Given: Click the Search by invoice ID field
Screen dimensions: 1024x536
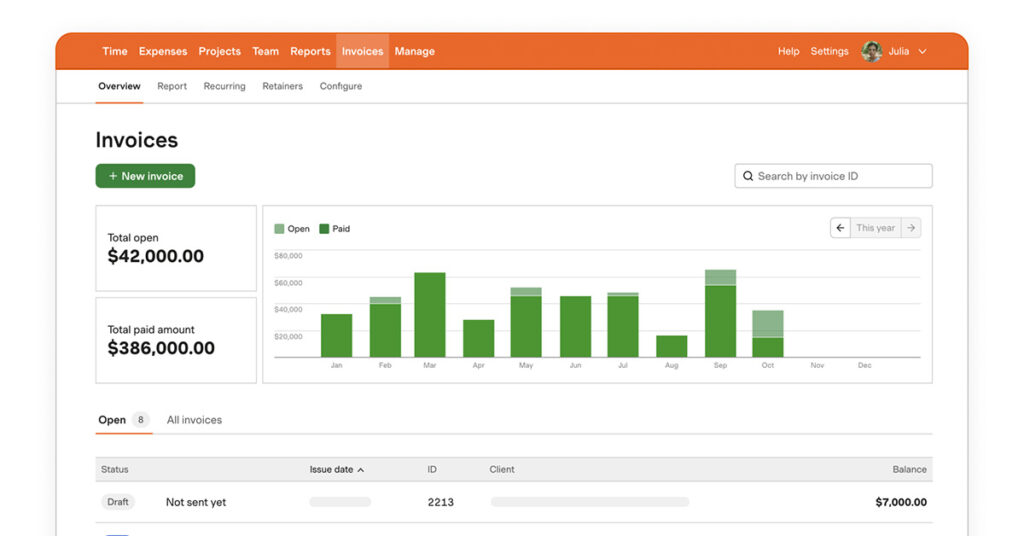Looking at the screenshot, I should 840,177.
